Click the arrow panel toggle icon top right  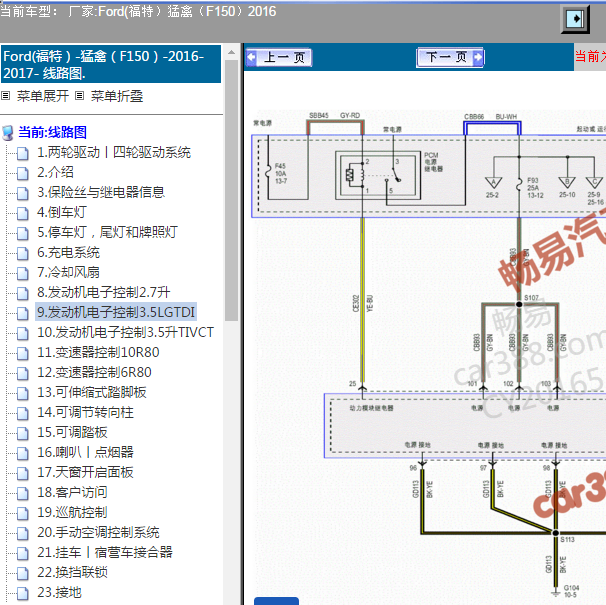click(575, 19)
